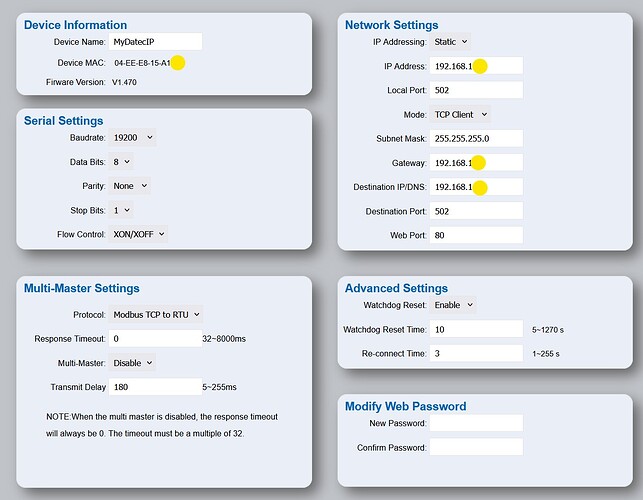643x500 pixels.
Task: Click the Device Information heading
Action: pos(75,25)
